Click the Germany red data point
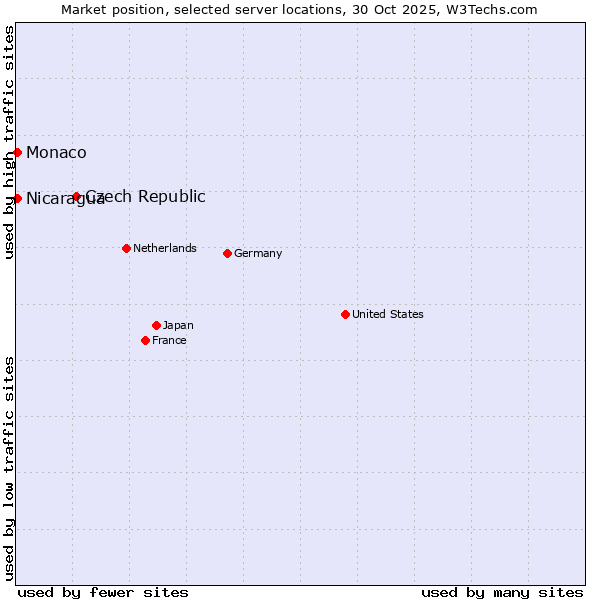This screenshot has height=600, width=600. [227, 253]
